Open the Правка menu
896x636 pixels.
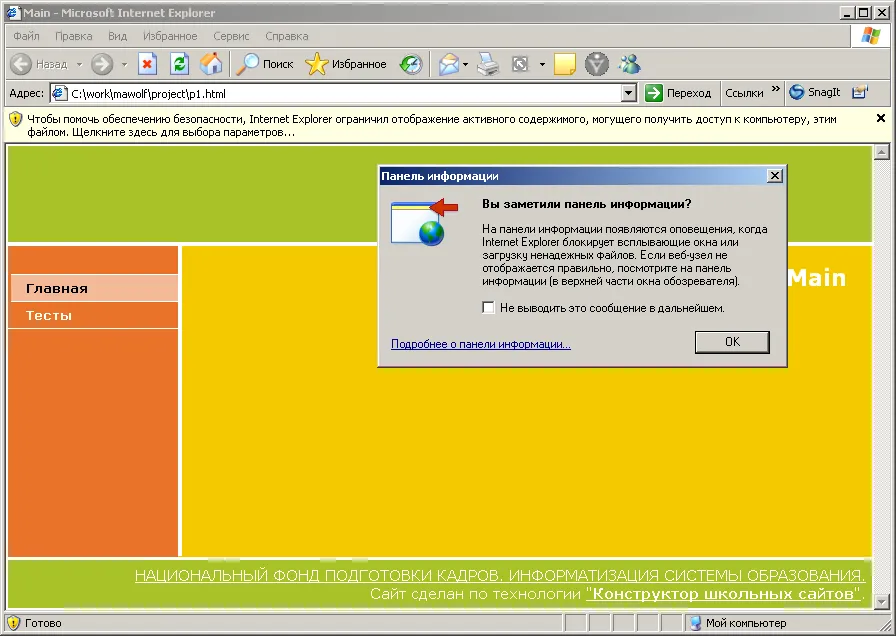(x=74, y=36)
